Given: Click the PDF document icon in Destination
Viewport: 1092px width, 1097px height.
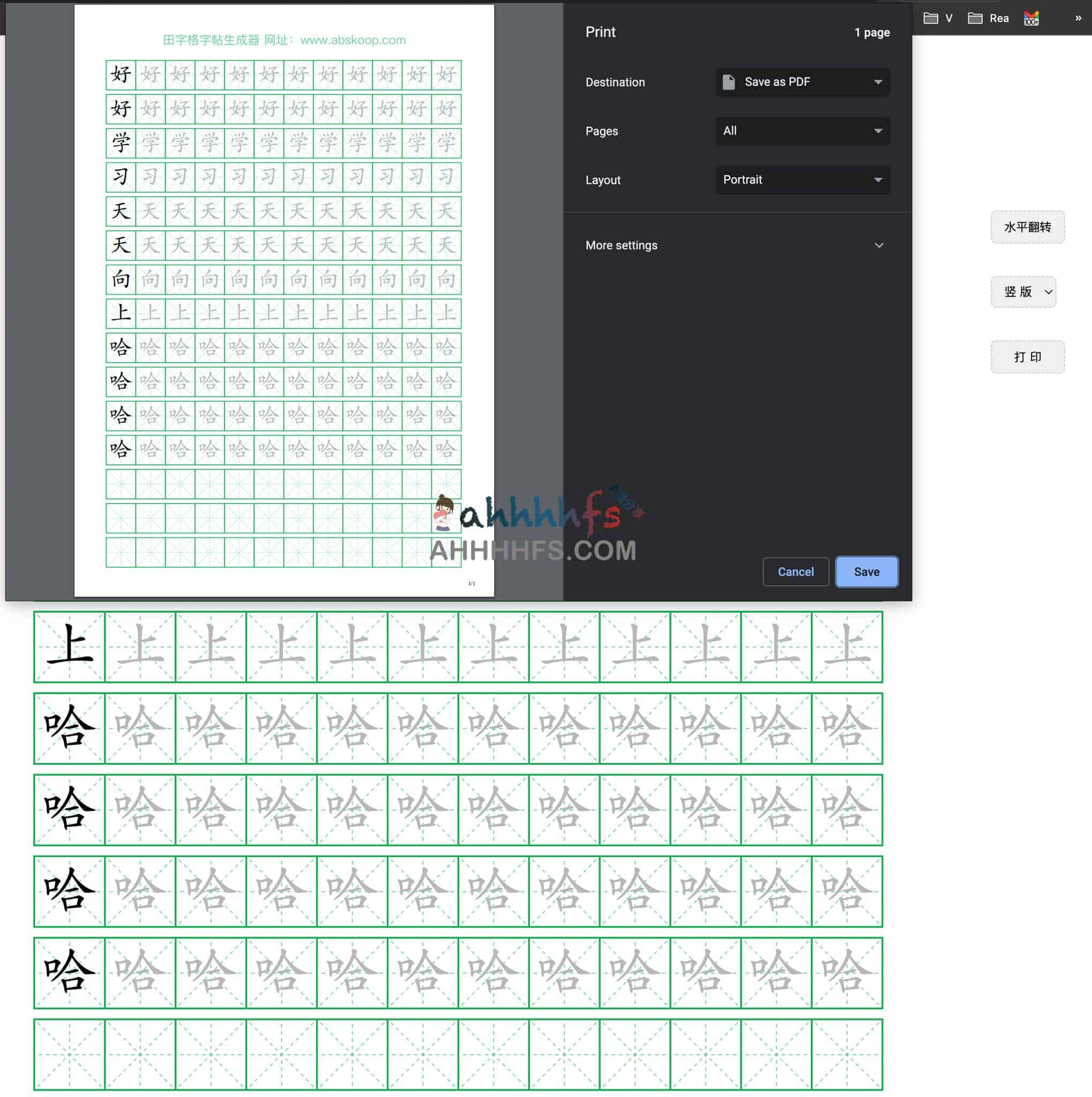Looking at the screenshot, I should 729,82.
